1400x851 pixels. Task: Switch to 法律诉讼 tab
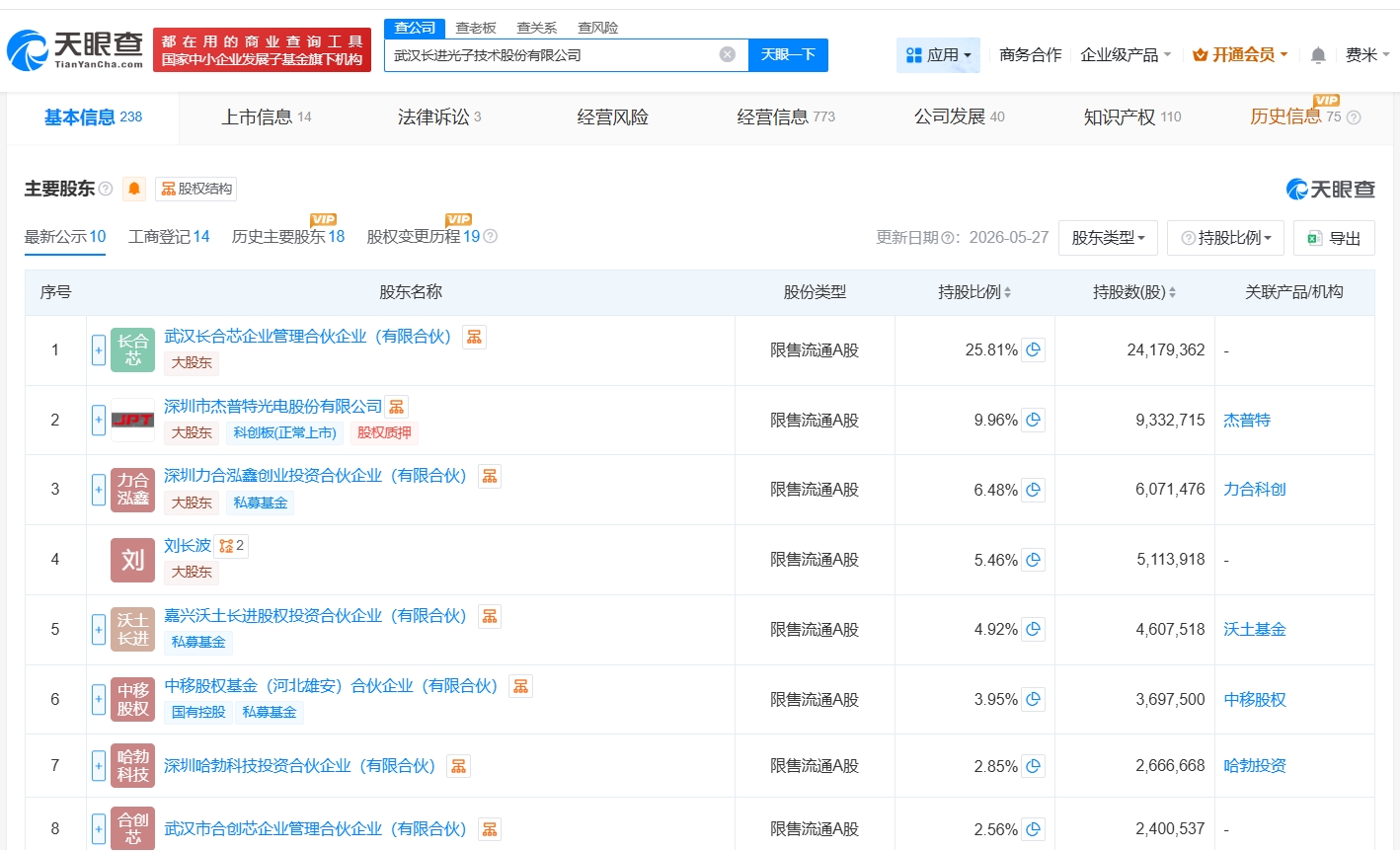[439, 117]
